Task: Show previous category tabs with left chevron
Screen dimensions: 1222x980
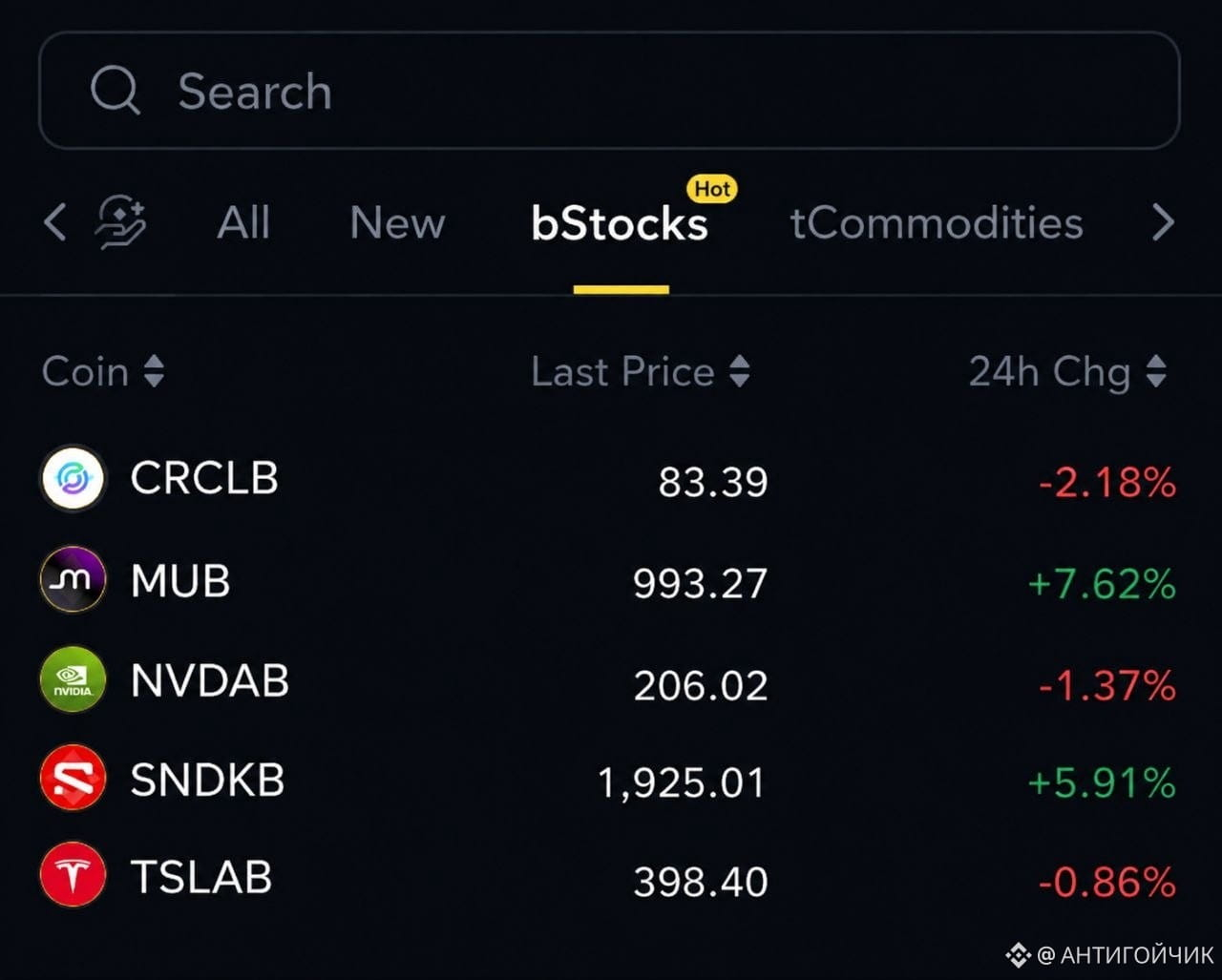Action: (55, 222)
